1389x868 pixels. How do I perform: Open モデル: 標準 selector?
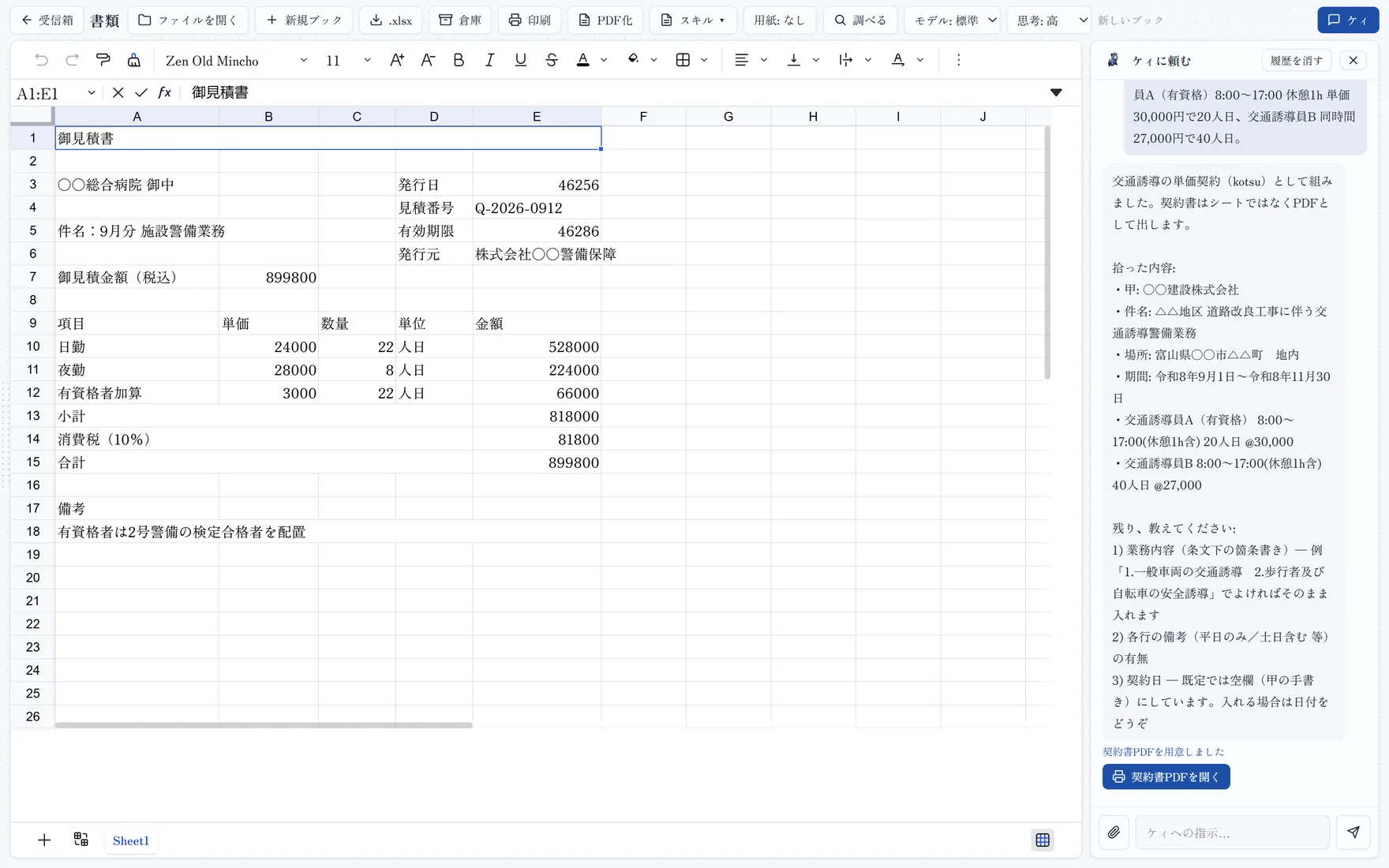[953, 21]
